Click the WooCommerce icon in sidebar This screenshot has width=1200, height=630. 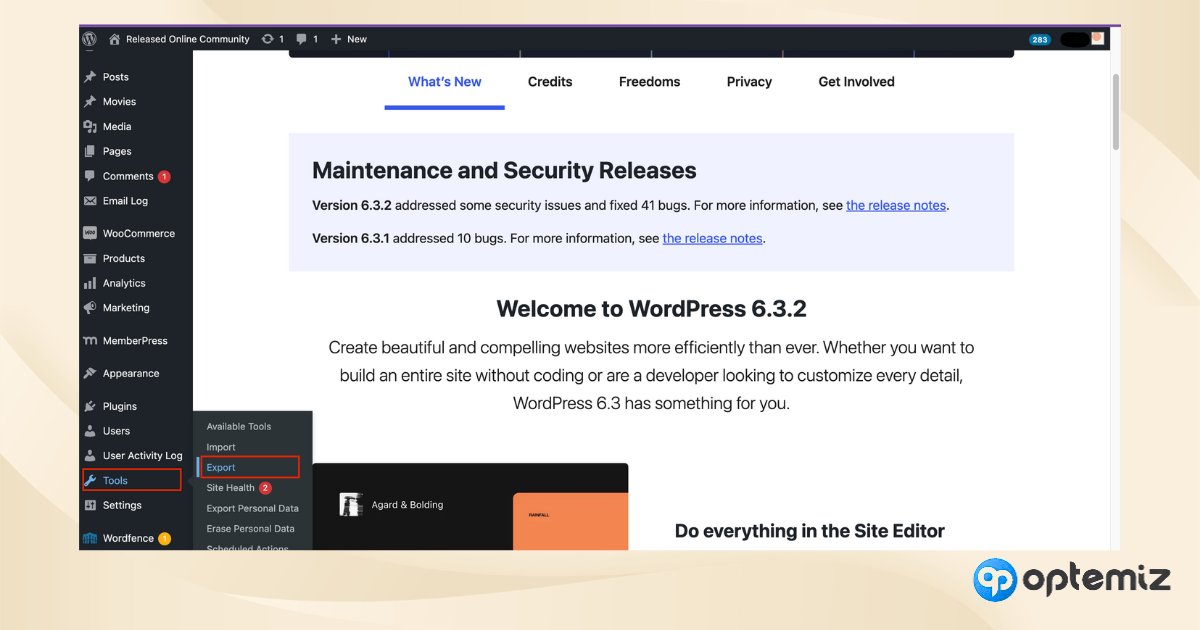coord(90,234)
